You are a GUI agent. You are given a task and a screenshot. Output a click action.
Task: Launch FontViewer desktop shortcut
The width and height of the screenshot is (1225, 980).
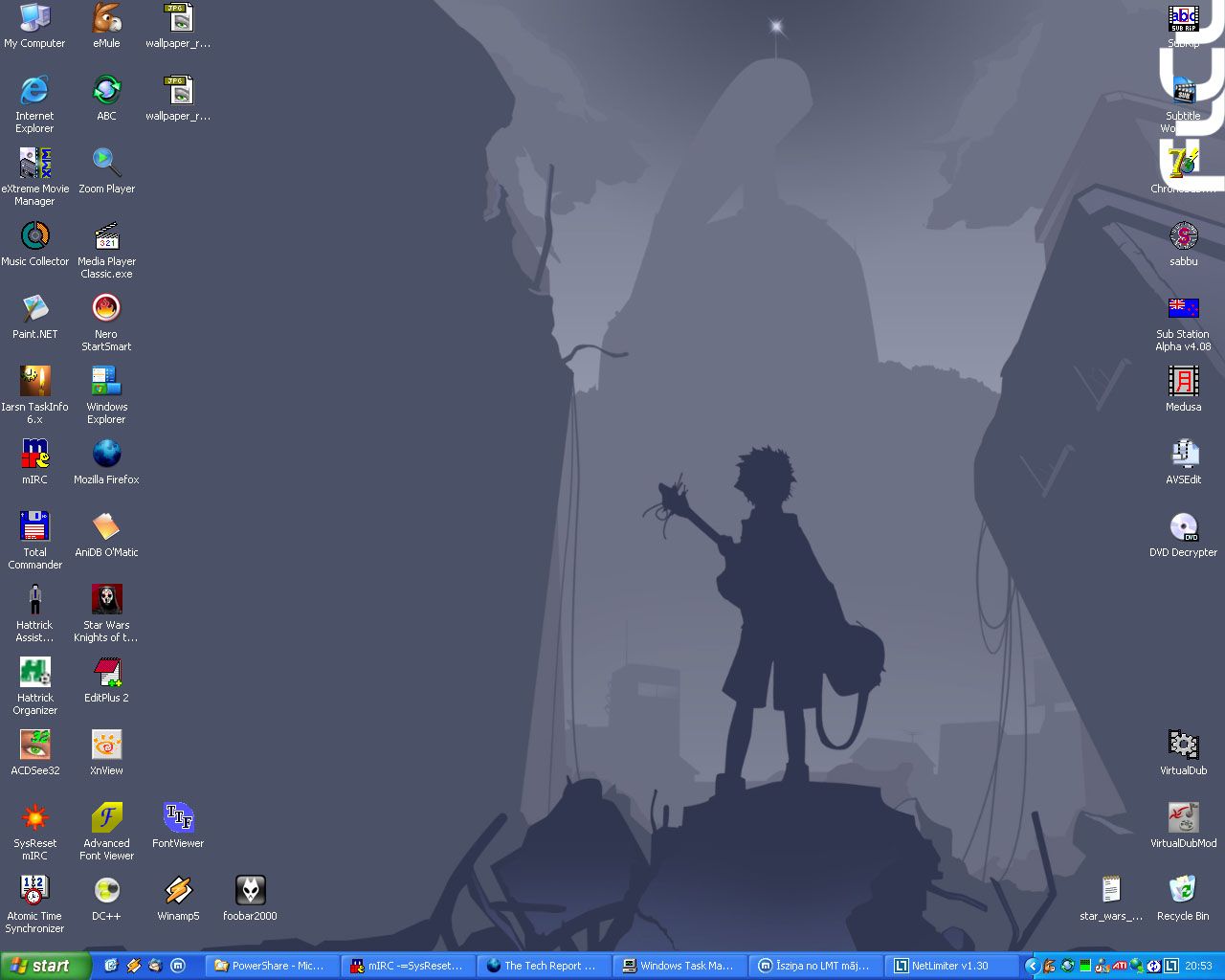coord(178,826)
